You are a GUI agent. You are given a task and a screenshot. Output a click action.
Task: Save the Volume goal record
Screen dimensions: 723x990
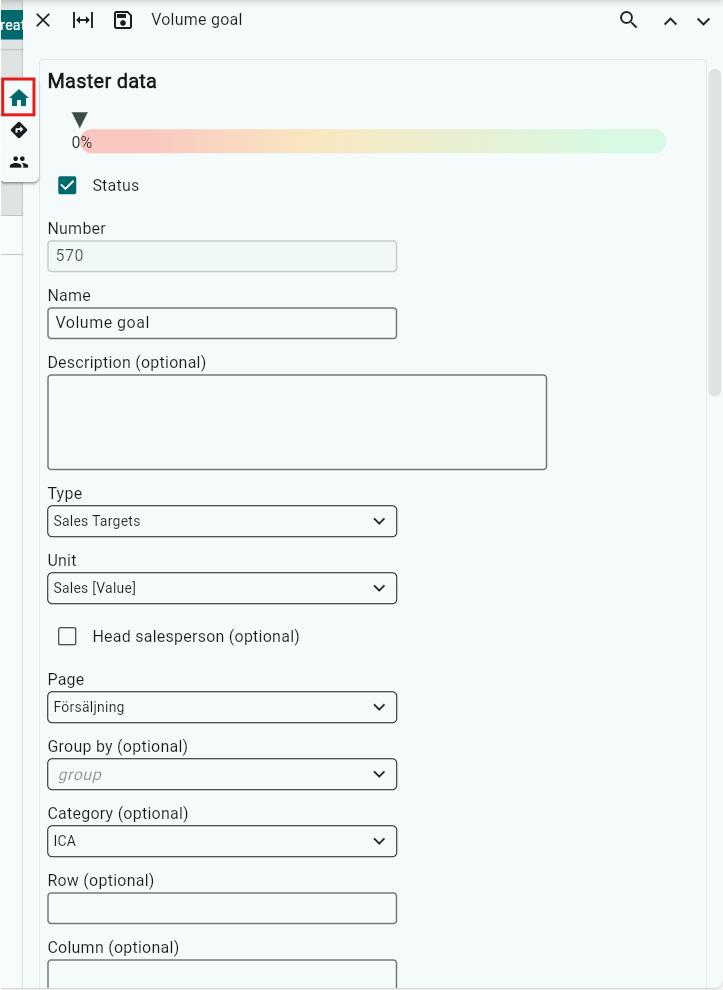[x=122, y=20]
